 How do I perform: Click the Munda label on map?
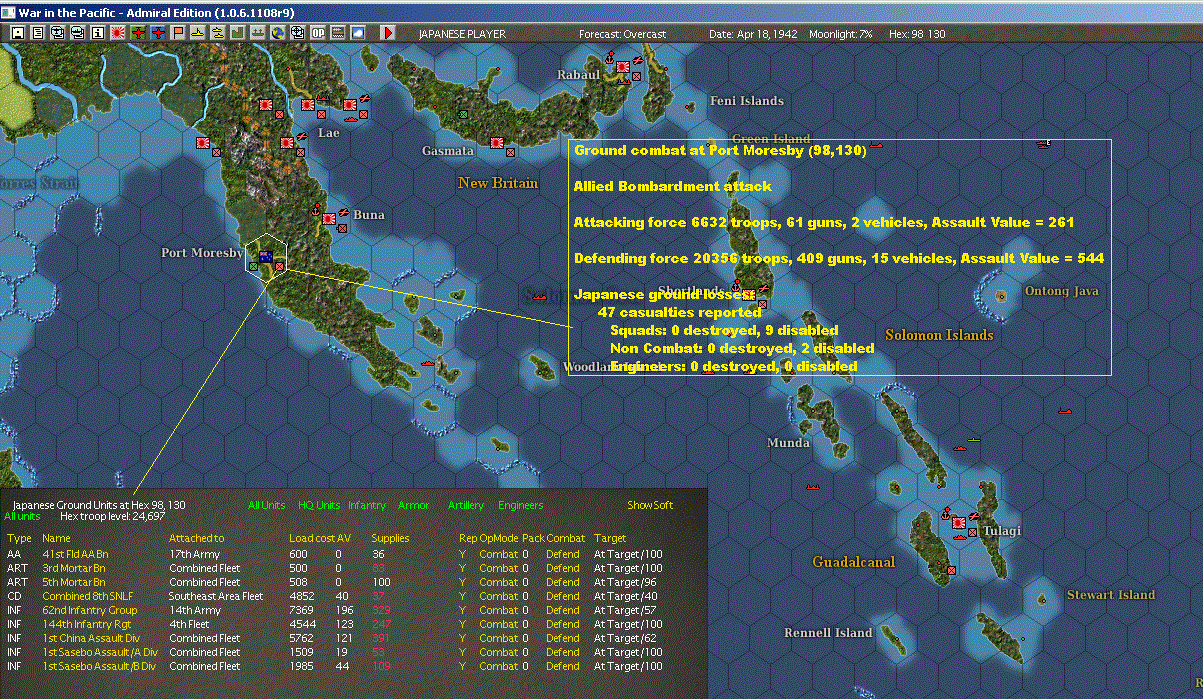pos(789,442)
